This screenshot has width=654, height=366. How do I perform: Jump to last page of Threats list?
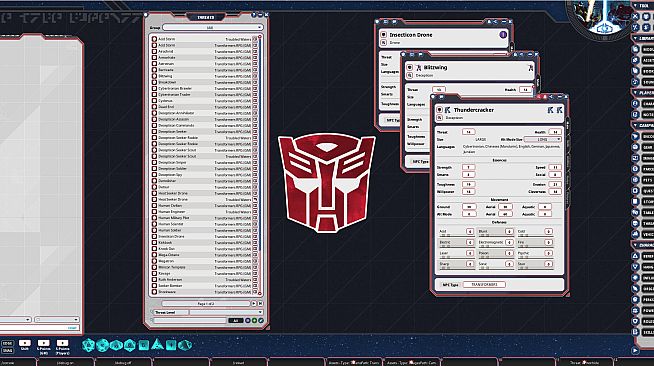pyautogui.click(x=260, y=304)
